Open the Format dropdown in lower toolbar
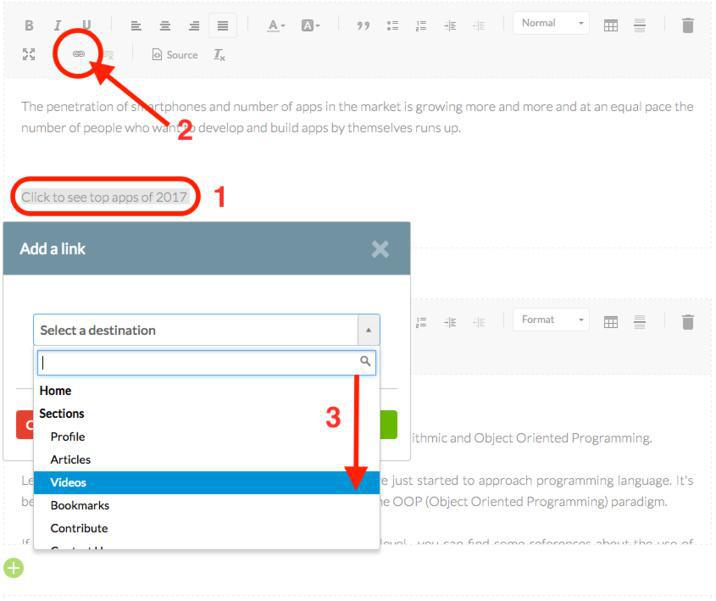Image resolution: width=716 pixels, height=601 pixels. pyautogui.click(x=550, y=320)
